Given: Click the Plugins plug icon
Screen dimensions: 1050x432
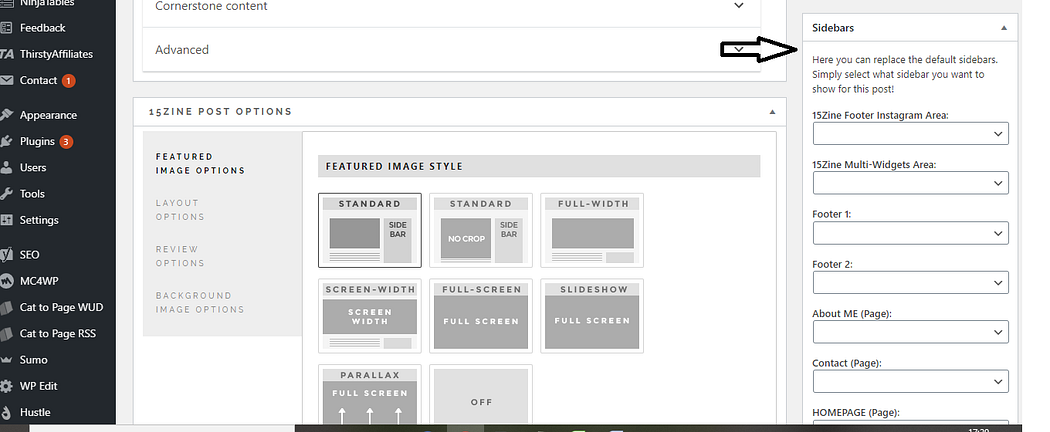Looking at the screenshot, I should click(6, 141).
